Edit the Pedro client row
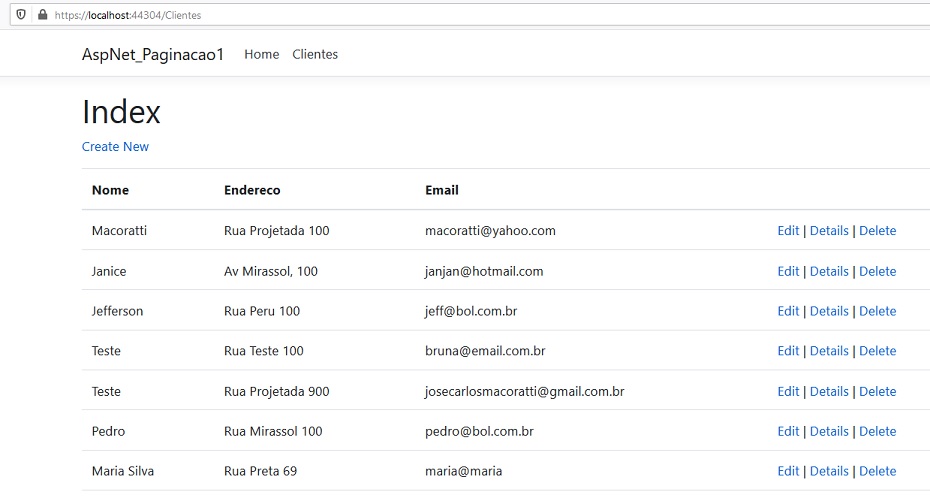The height and width of the screenshot is (498, 930). tap(788, 431)
